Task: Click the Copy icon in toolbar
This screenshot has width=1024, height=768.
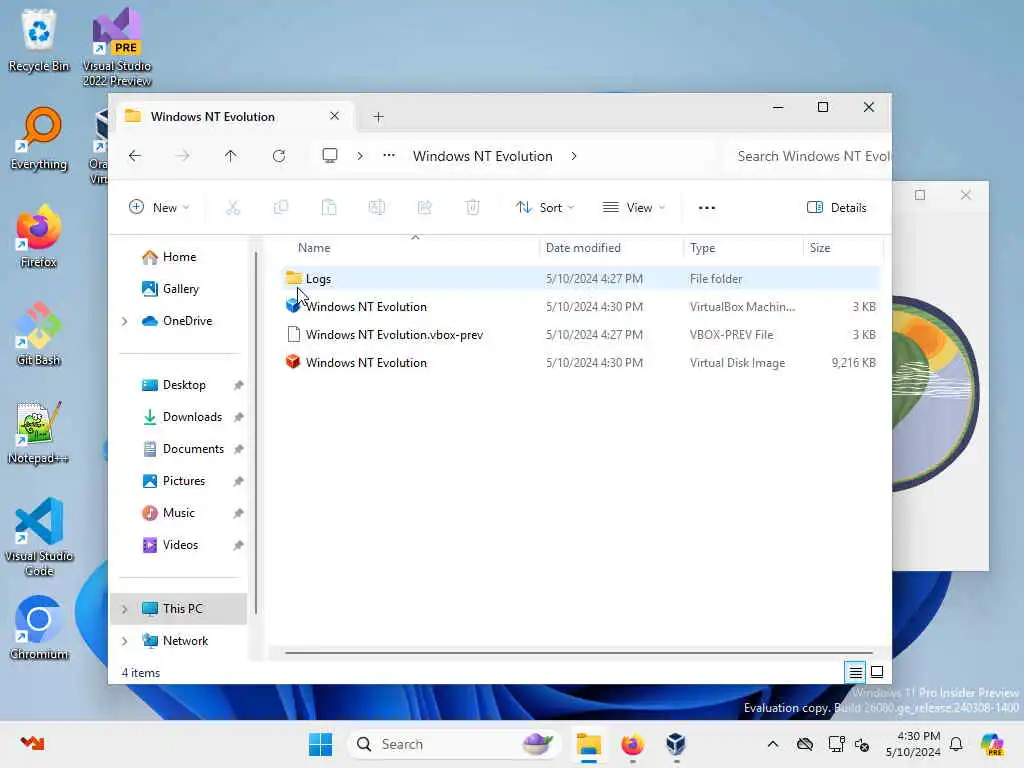Action: 281,208
